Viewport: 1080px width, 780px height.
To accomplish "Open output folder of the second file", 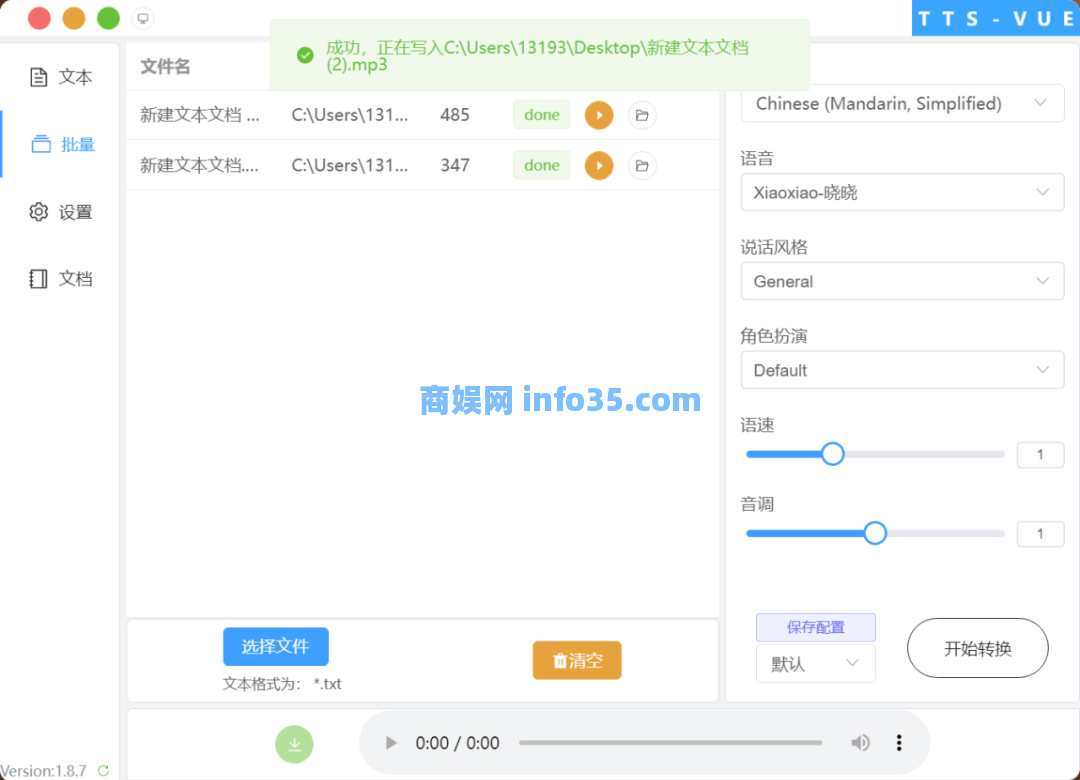I will (x=641, y=165).
